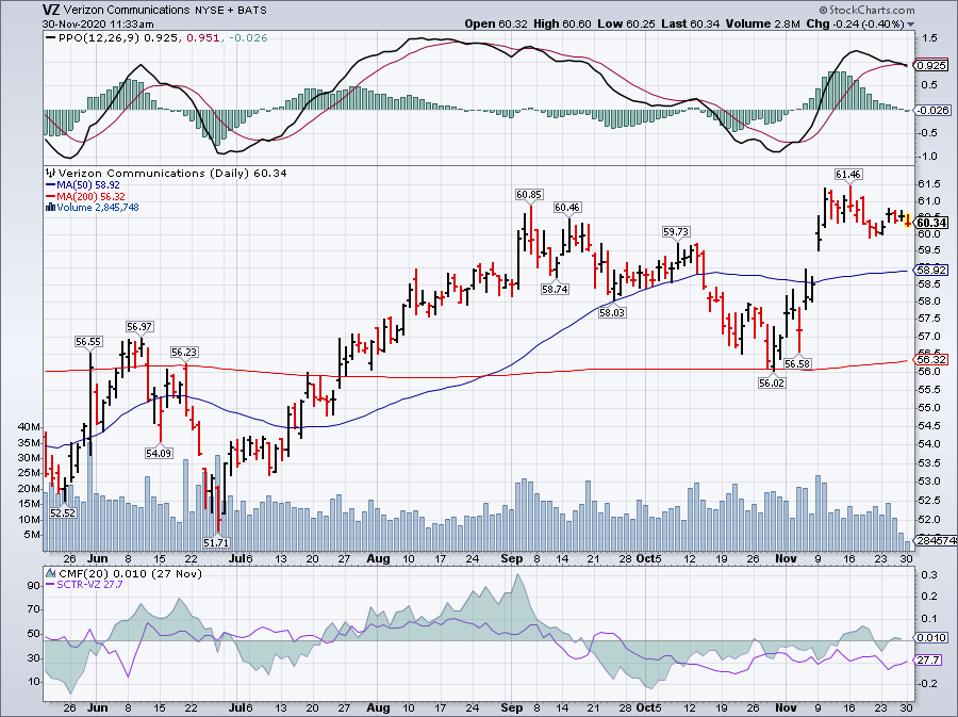Click the 60.46 price annotation
This screenshot has height=717, width=958.
567,208
